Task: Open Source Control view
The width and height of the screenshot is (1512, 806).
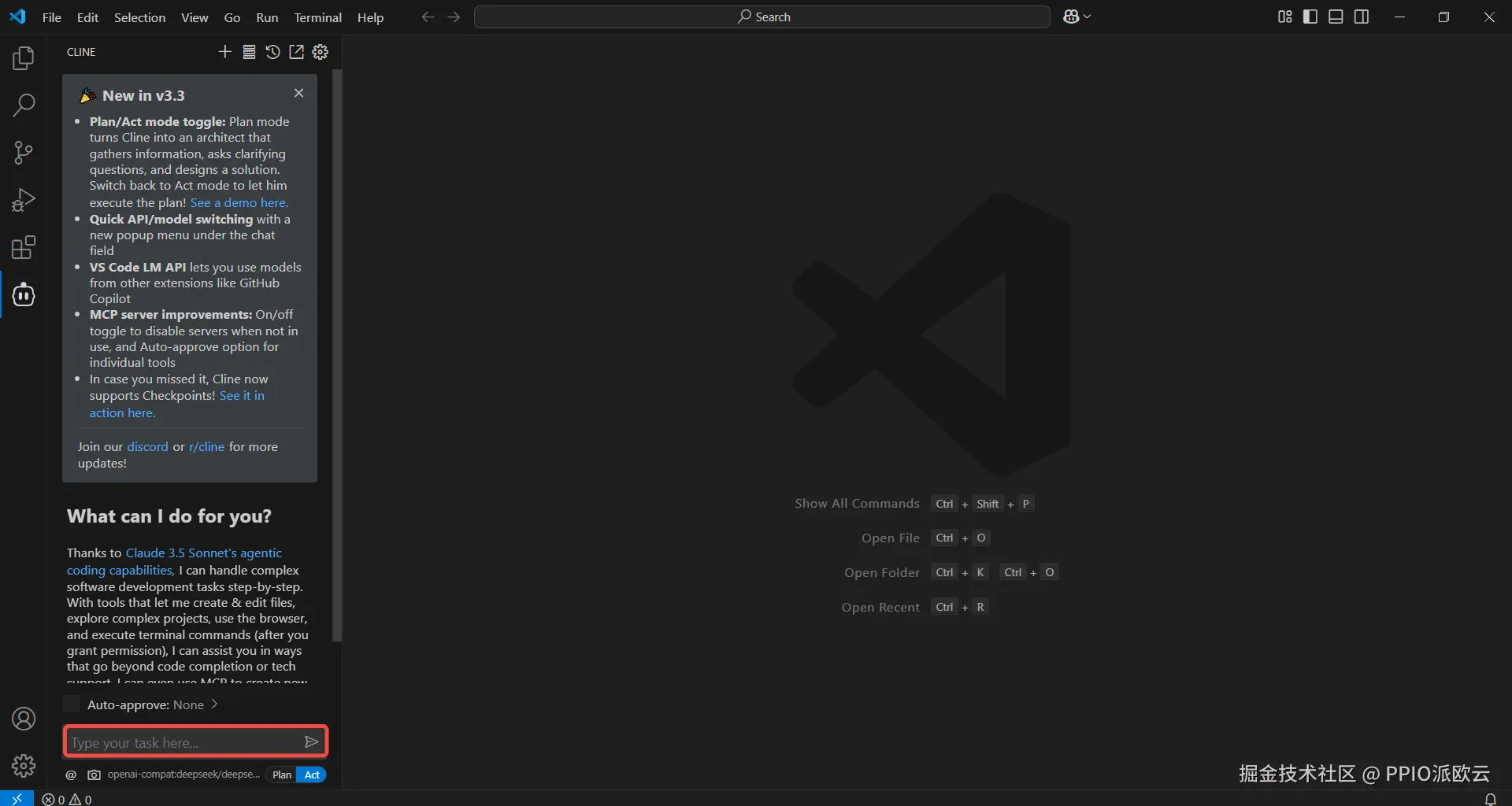Action: coord(24,153)
